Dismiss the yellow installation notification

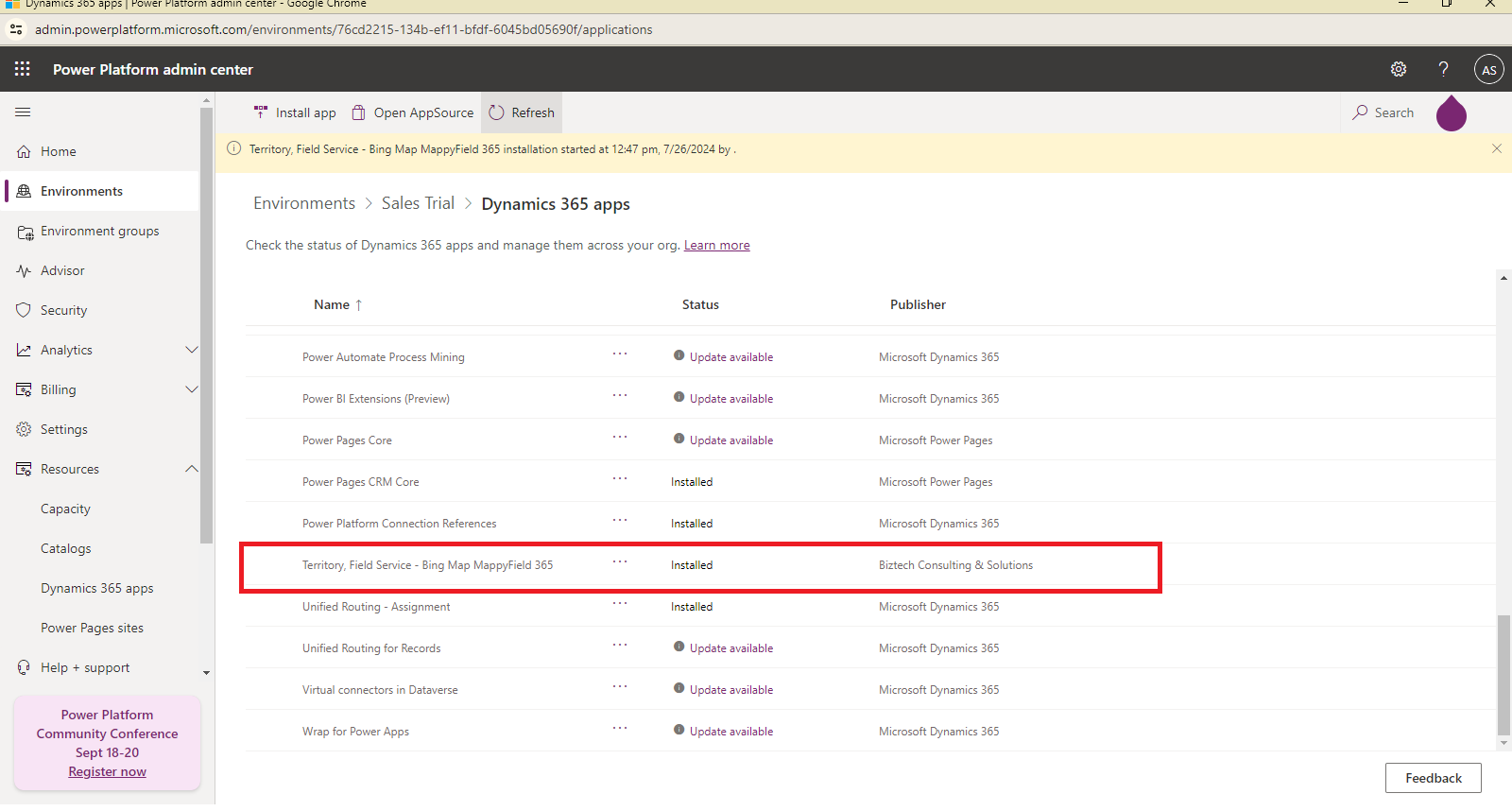[x=1497, y=148]
